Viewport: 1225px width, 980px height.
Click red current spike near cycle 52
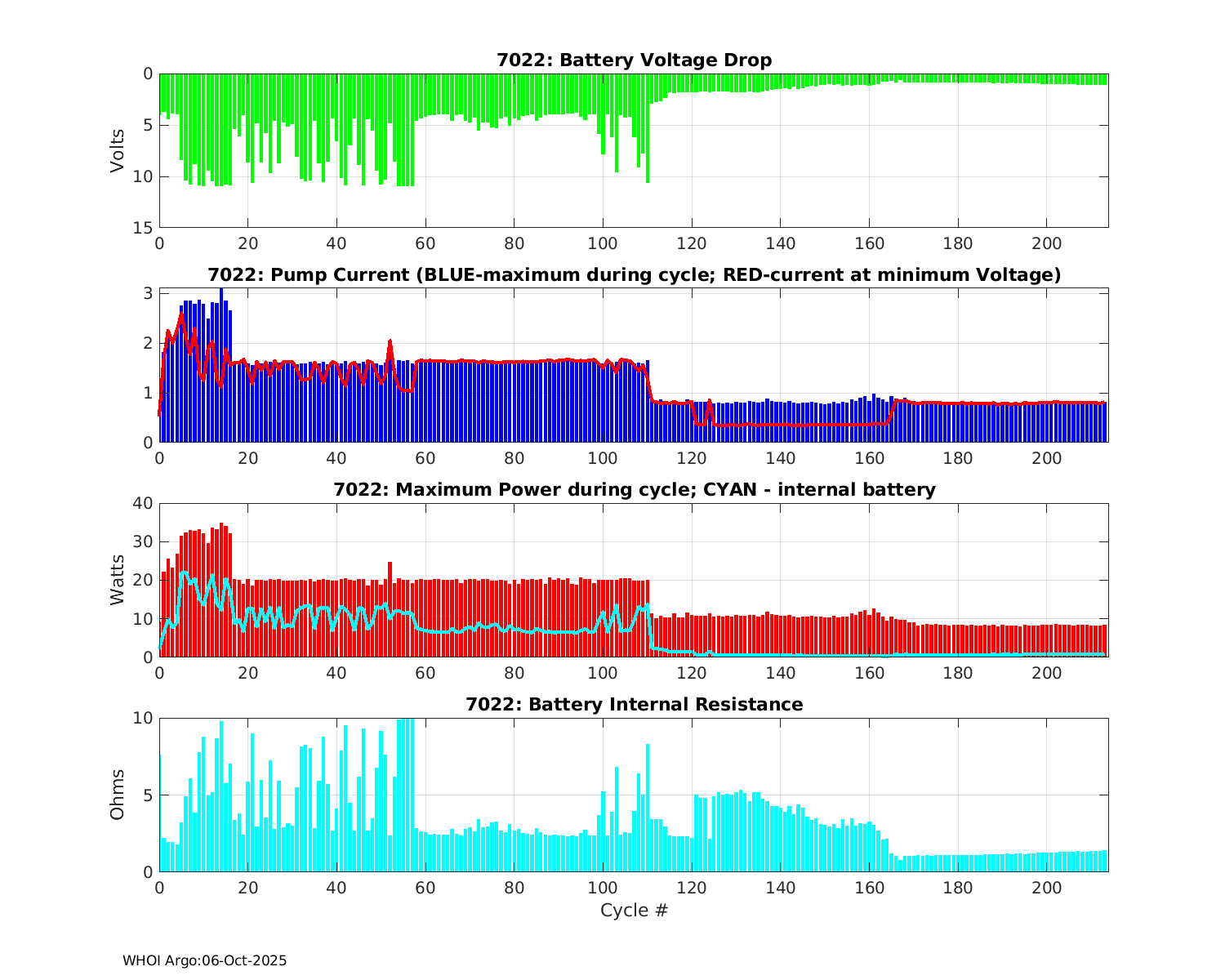390,341
